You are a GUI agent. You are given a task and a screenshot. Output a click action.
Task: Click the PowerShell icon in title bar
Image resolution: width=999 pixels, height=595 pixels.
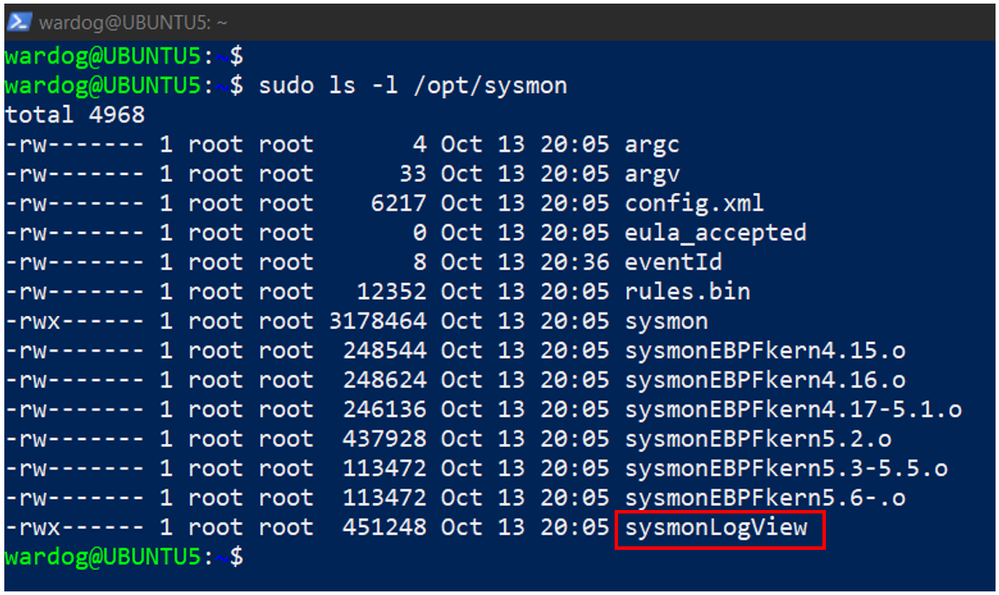pos(18,22)
